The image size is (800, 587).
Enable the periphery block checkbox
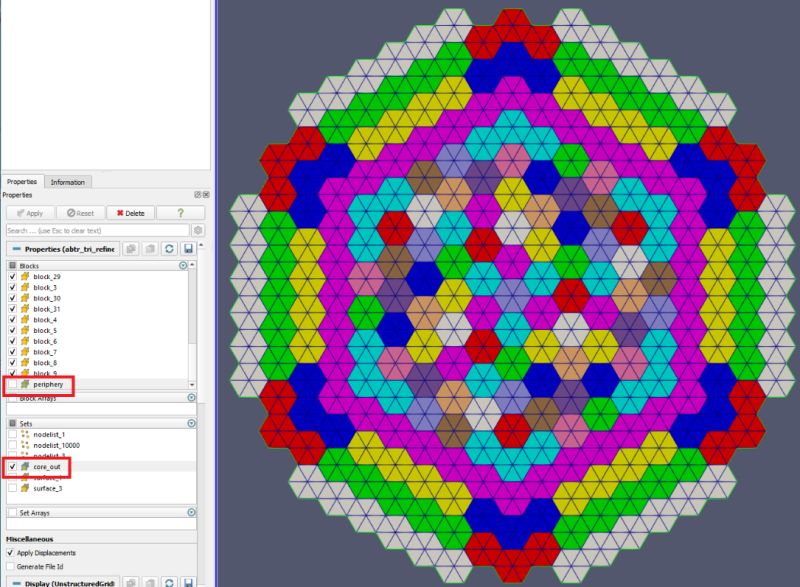pos(12,383)
